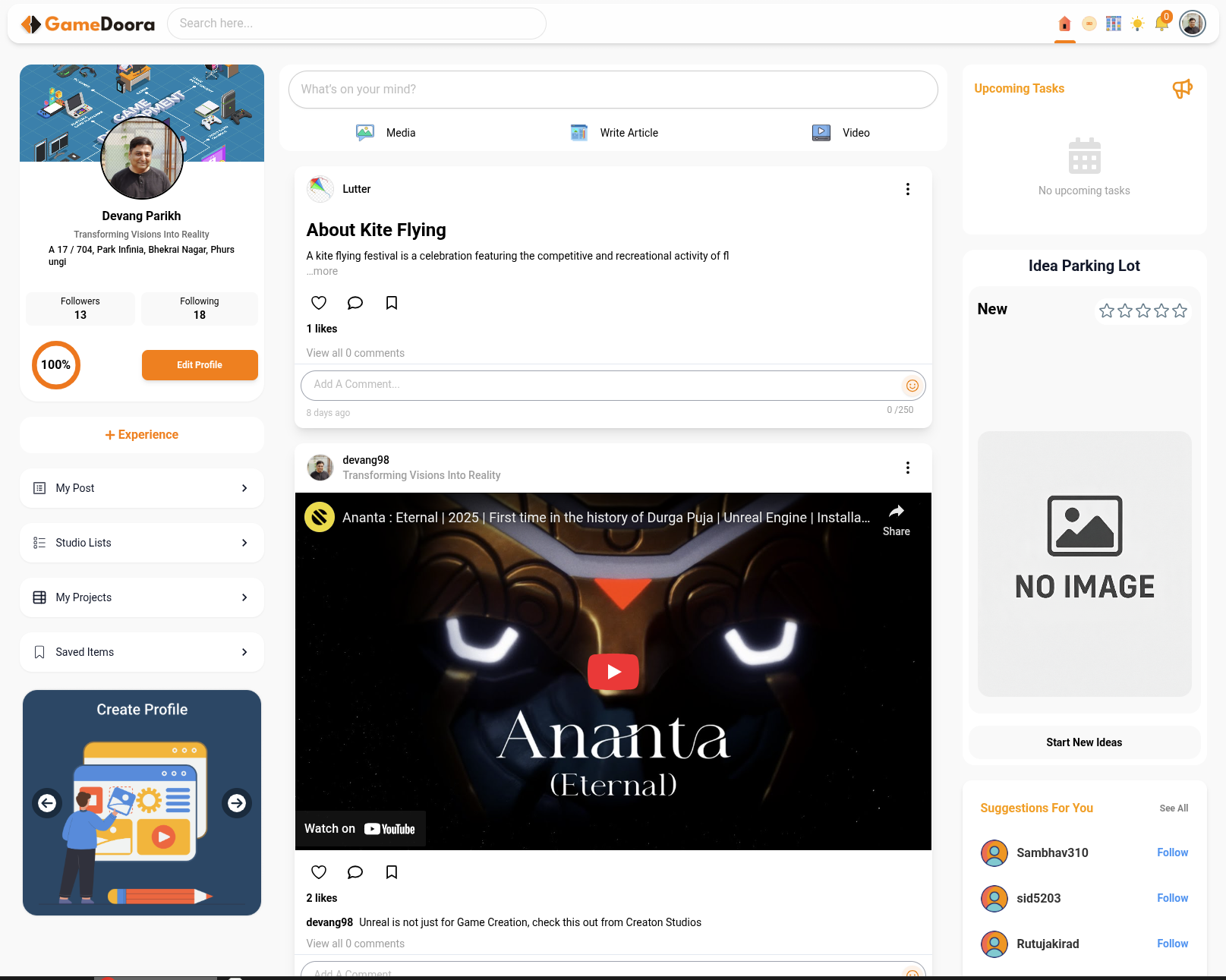
Task: Expand the My Post chevron
Action: coord(244,488)
